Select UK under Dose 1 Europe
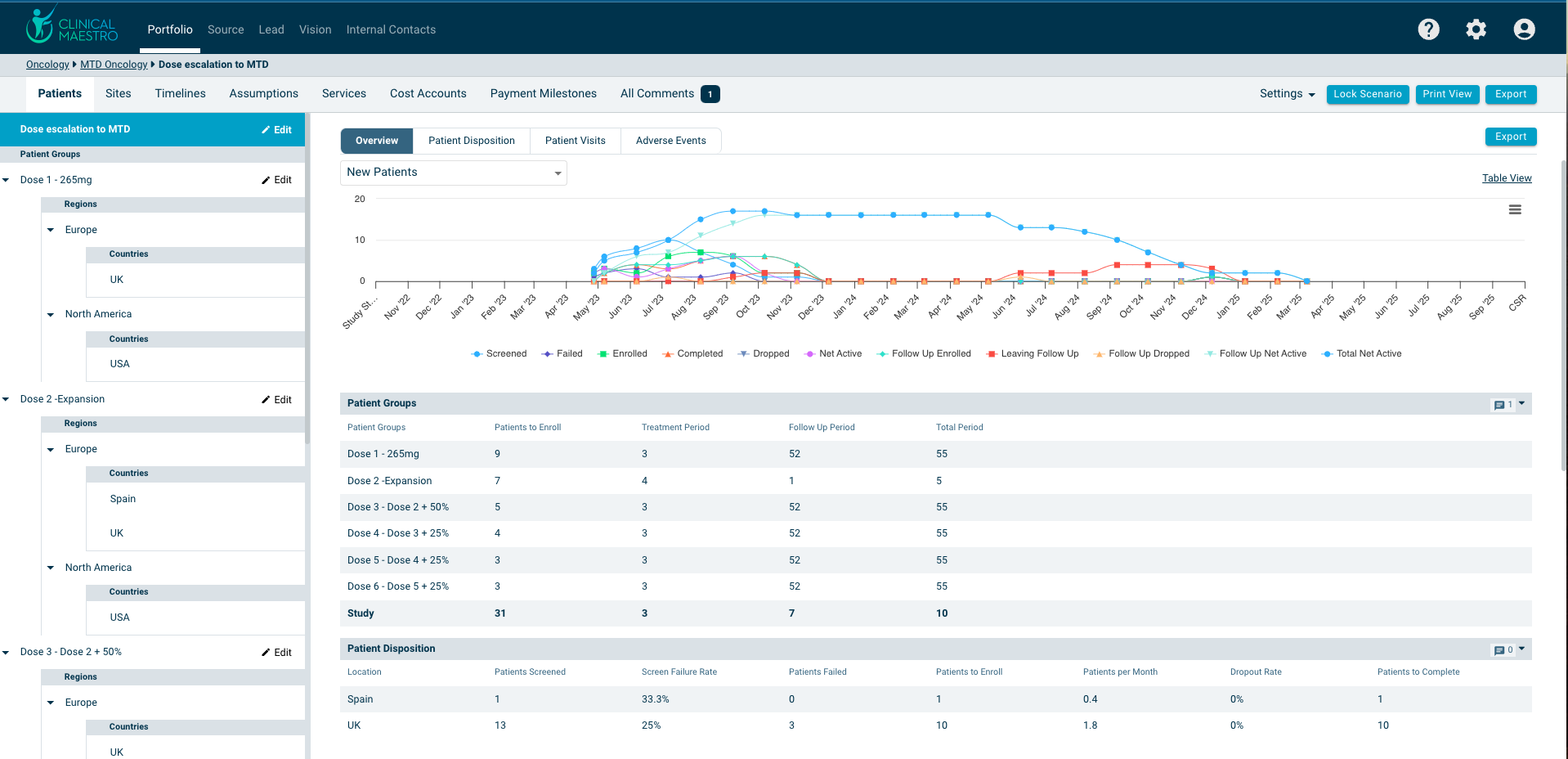This screenshot has height=759, width=1568. (x=117, y=280)
